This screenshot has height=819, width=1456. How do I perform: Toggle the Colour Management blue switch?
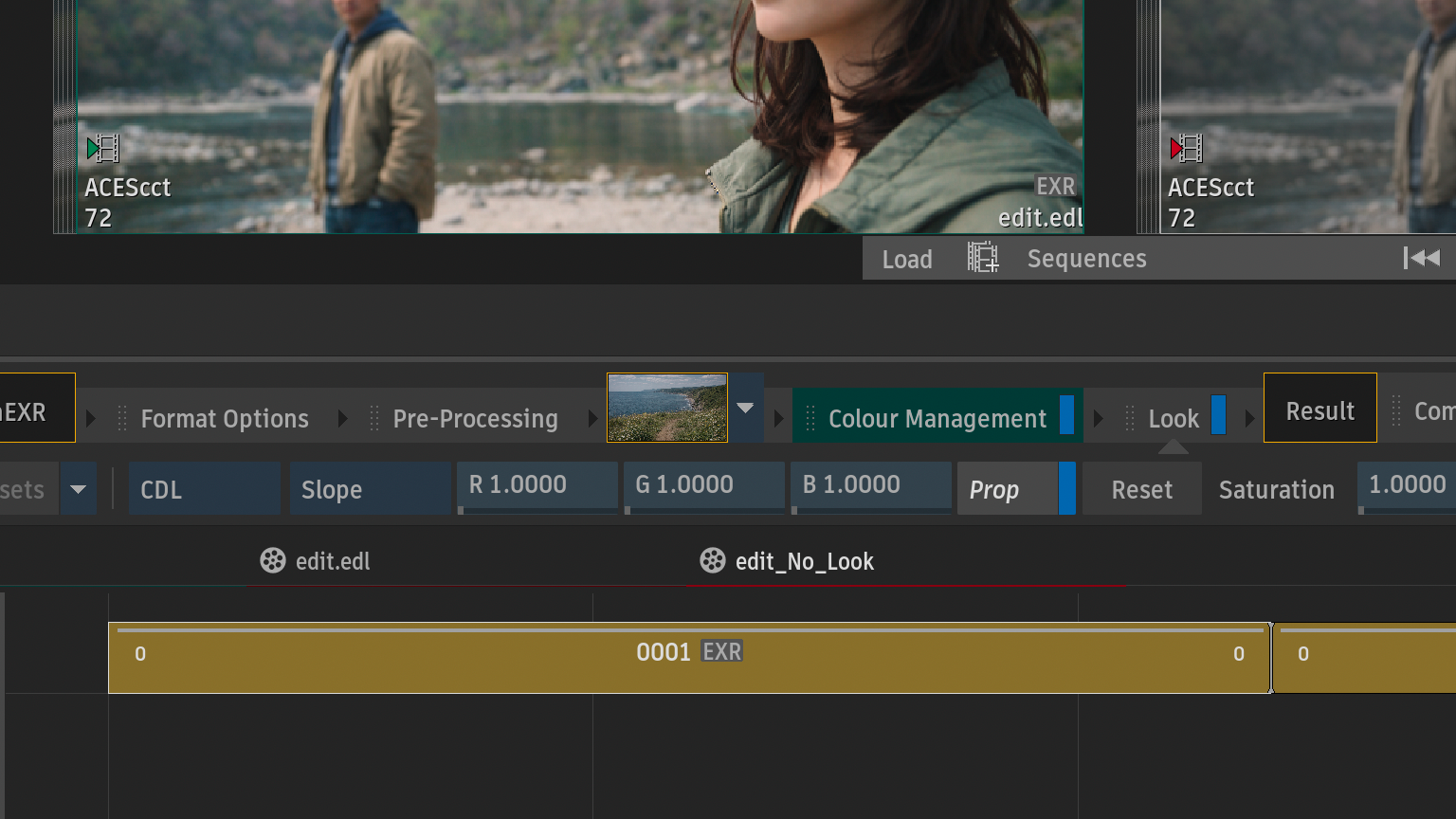(x=1066, y=415)
